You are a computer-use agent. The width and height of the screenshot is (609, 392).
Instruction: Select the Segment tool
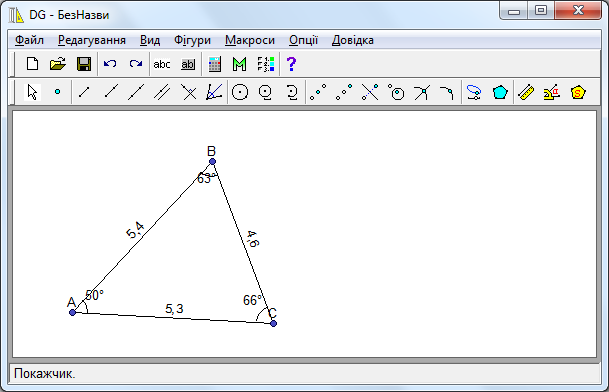[x=84, y=92]
